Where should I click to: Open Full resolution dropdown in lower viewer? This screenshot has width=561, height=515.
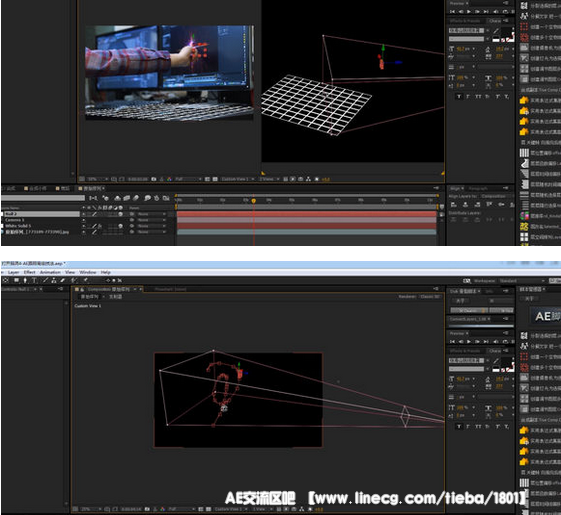181,509
